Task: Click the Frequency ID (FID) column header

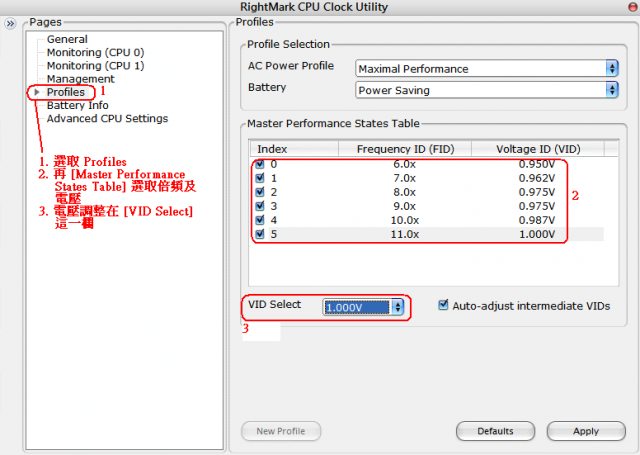Action: (405, 149)
